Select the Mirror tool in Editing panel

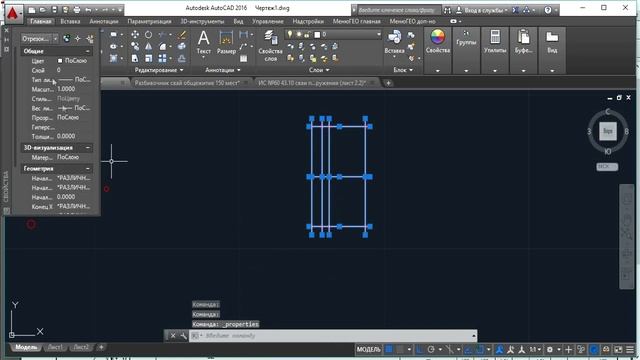(x=149, y=47)
